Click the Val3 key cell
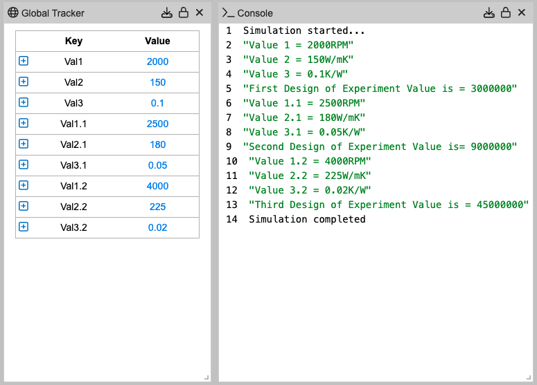Viewport: 537px width, 385px height. (x=74, y=103)
